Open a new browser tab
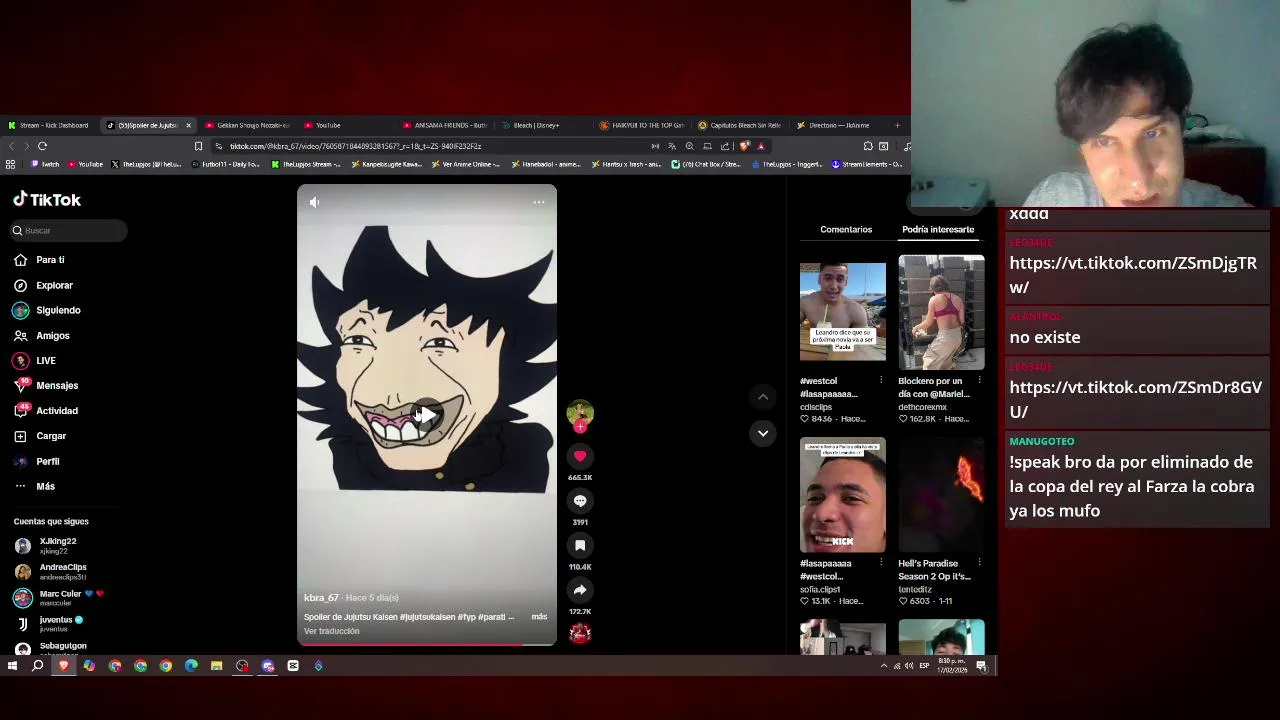 pyautogui.click(x=897, y=125)
